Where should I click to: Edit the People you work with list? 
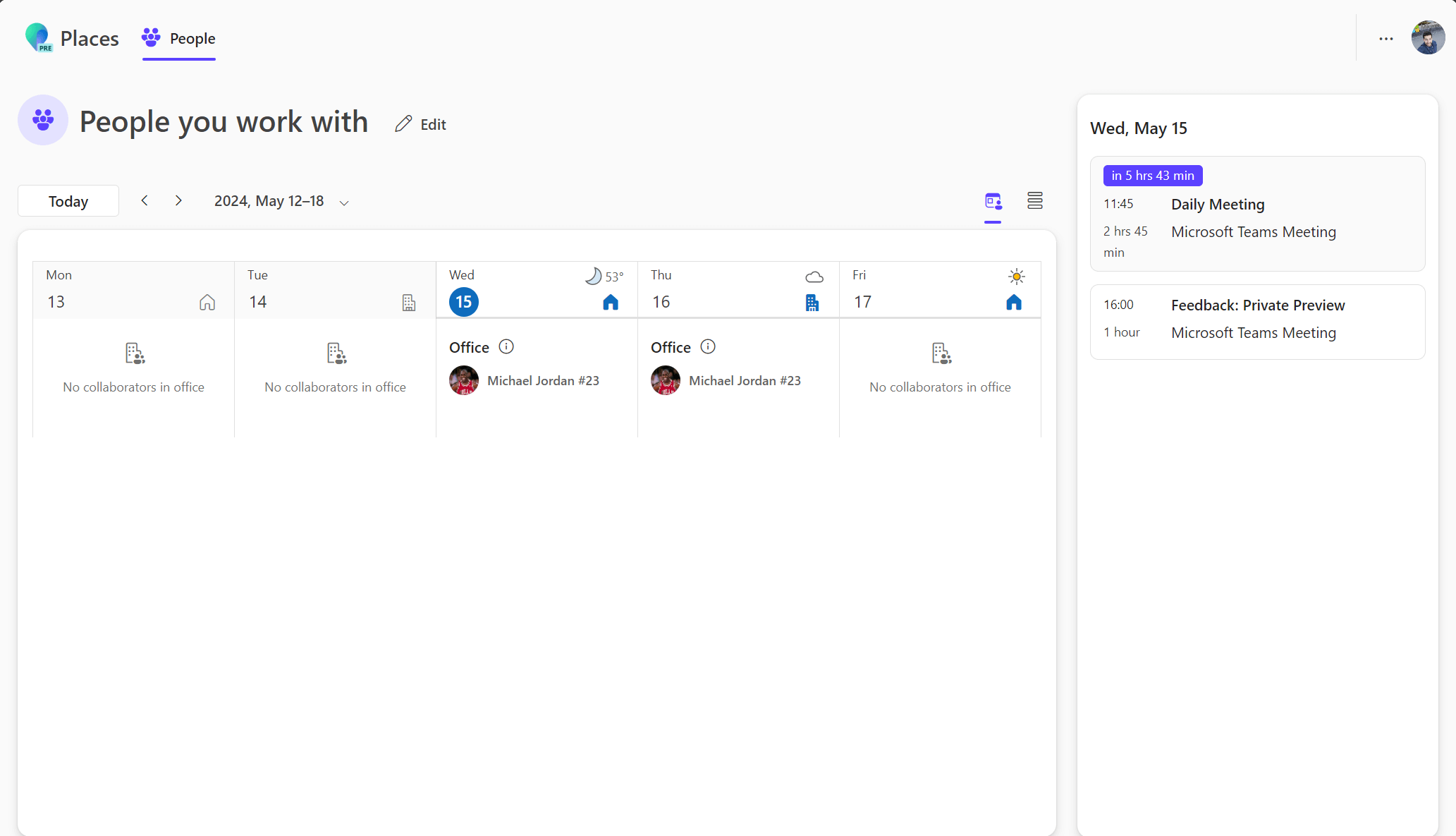click(x=420, y=123)
